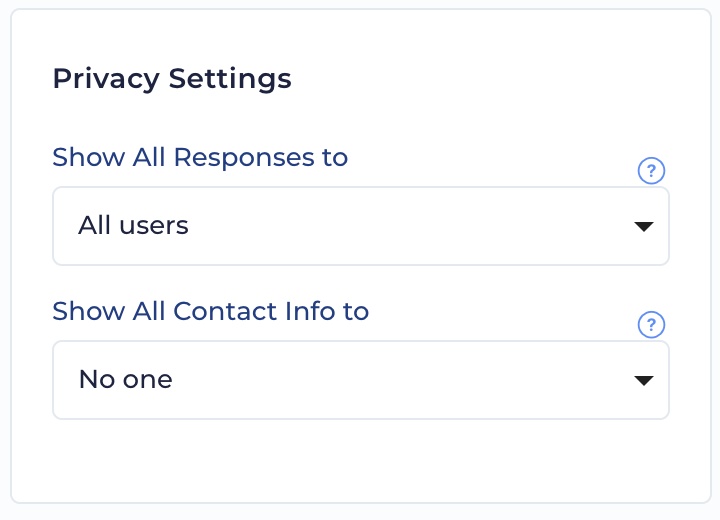Click the question mark above All users
720x520 pixels.
click(x=651, y=171)
